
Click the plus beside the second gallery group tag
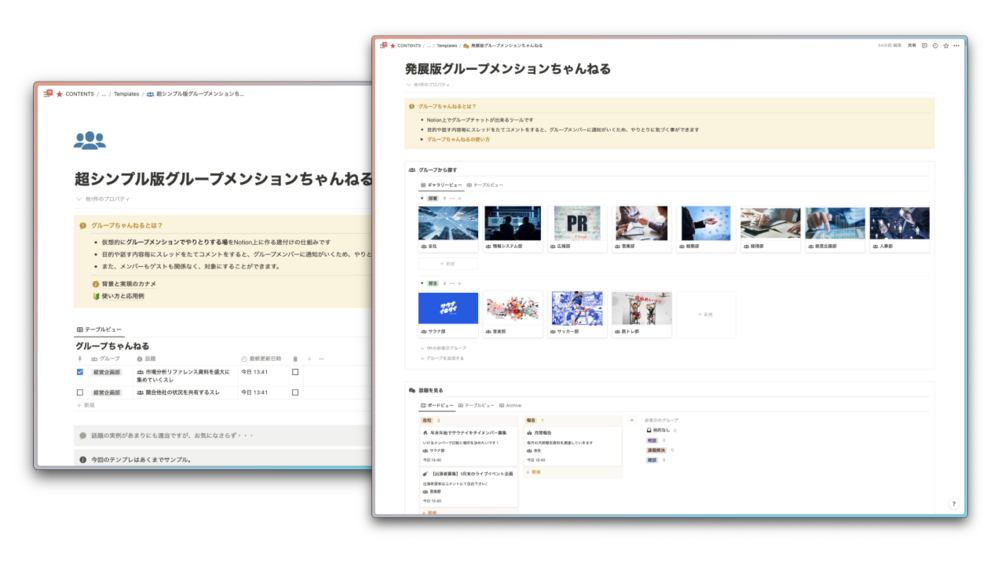460,283
